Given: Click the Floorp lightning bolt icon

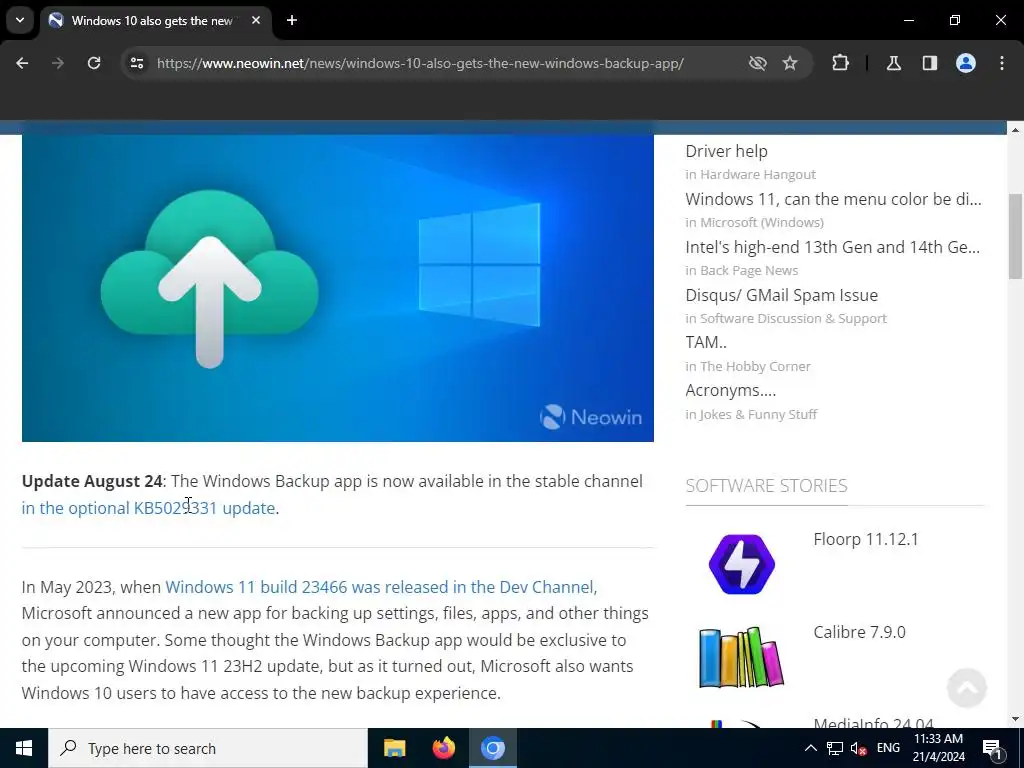Looking at the screenshot, I should (741, 564).
